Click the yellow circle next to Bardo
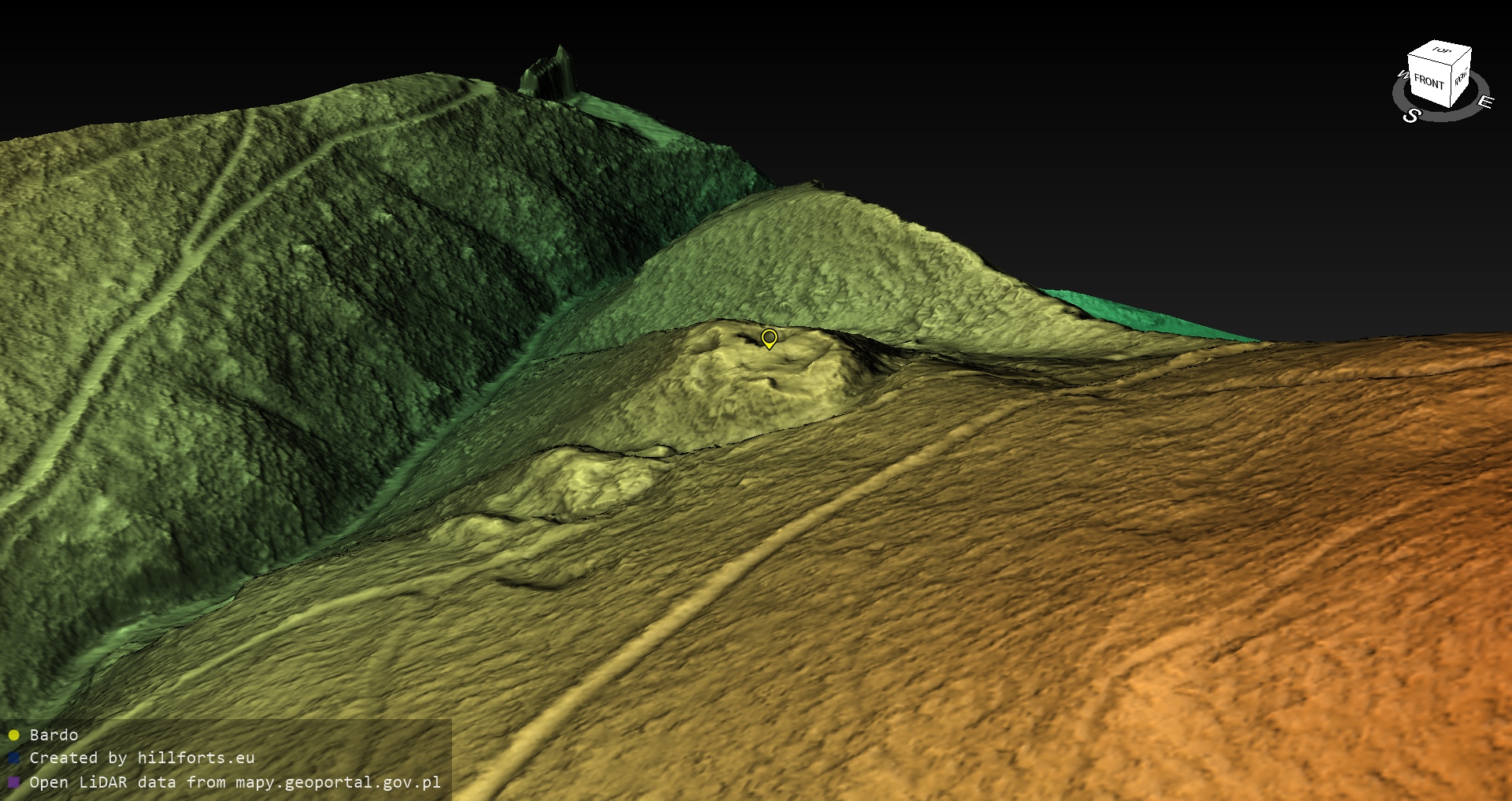This screenshot has height=801, width=1512. [x=13, y=735]
